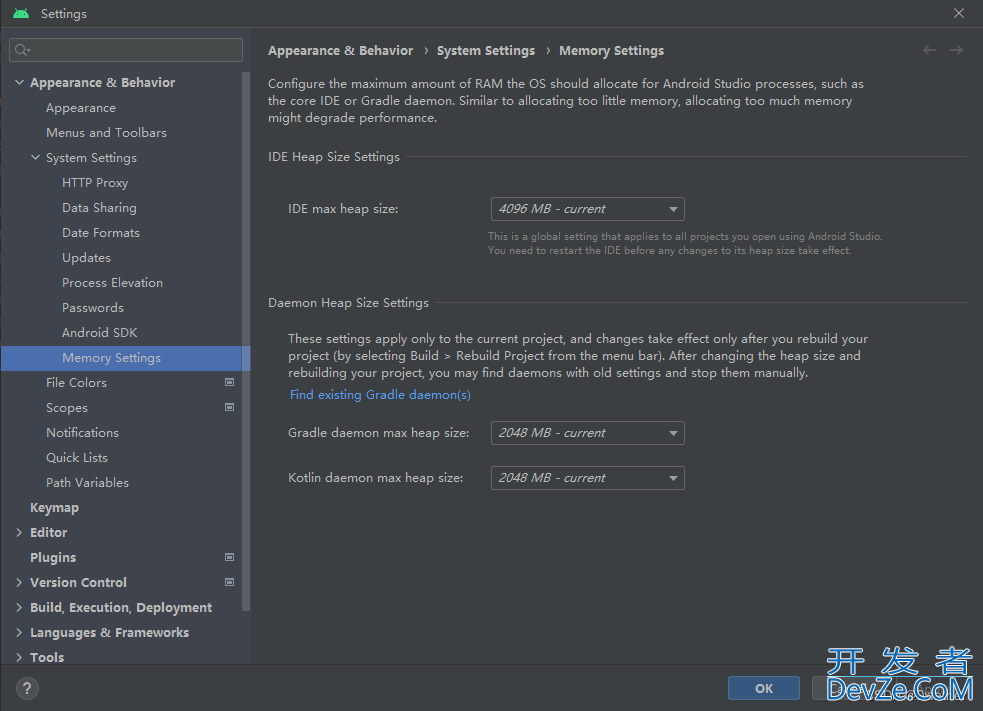Click the OK button
Viewport: 983px width, 711px height.
(764, 688)
